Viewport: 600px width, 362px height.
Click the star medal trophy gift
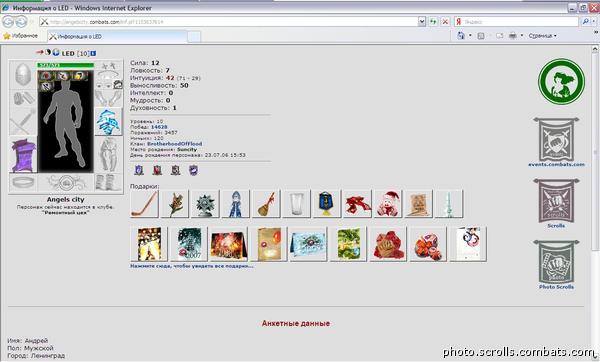205,204
